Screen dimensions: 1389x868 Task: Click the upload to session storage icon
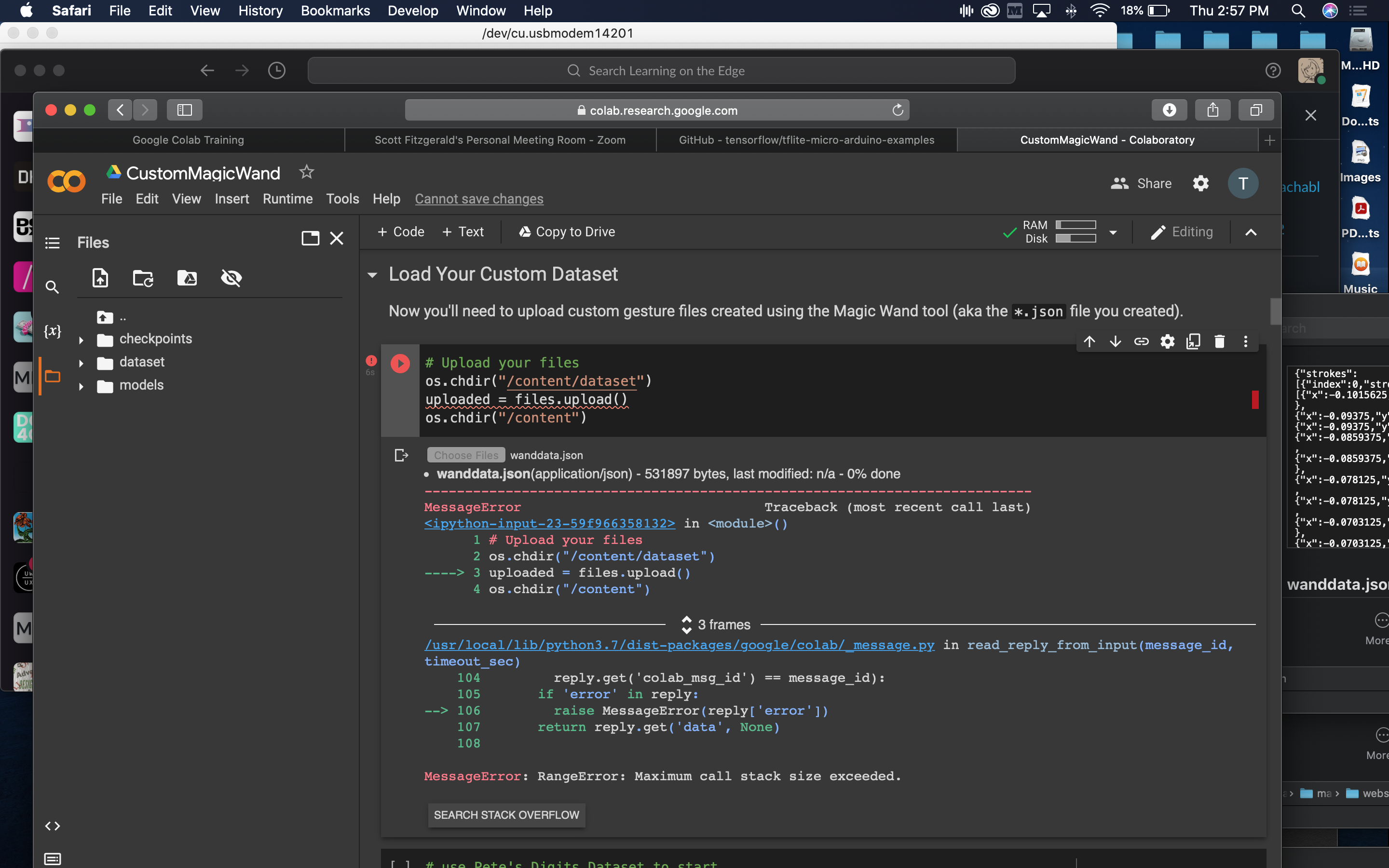[x=100, y=278]
